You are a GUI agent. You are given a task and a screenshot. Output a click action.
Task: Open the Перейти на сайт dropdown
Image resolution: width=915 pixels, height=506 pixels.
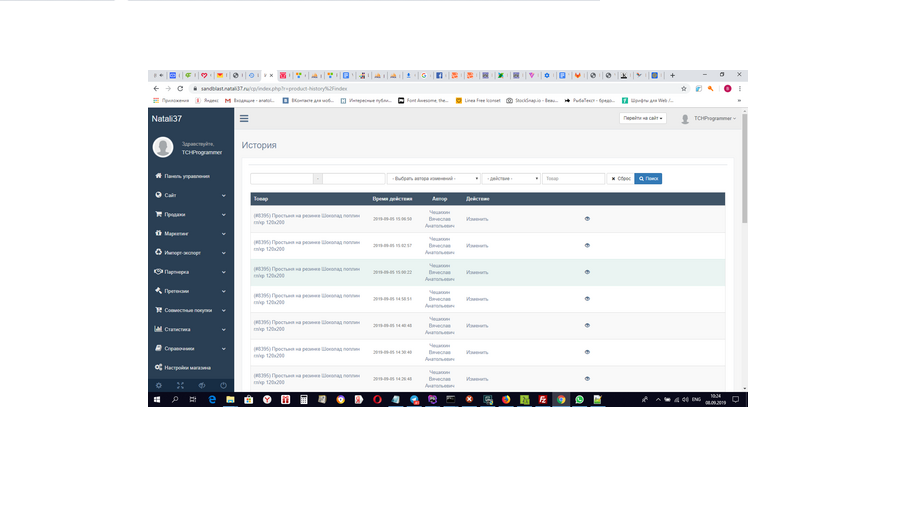pyautogui.click(x=642, y=118)
